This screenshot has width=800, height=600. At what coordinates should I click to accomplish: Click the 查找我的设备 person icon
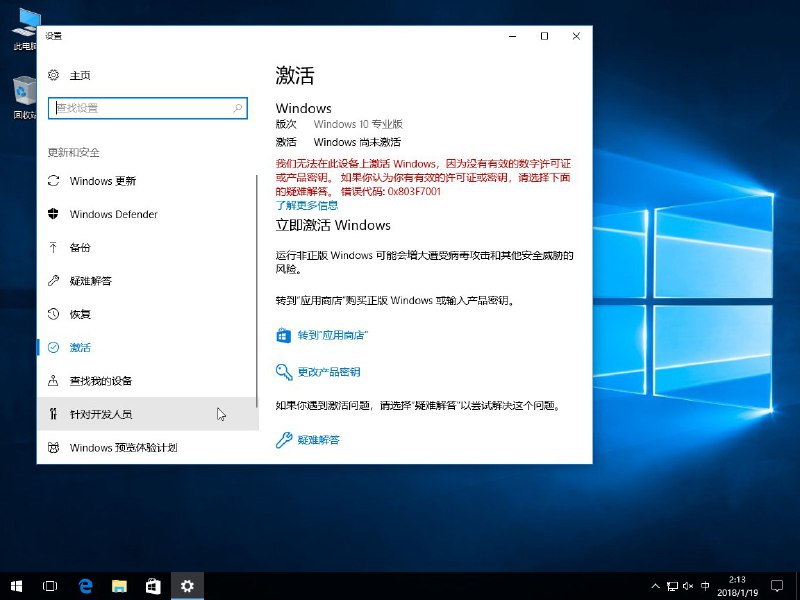(54, 381)
